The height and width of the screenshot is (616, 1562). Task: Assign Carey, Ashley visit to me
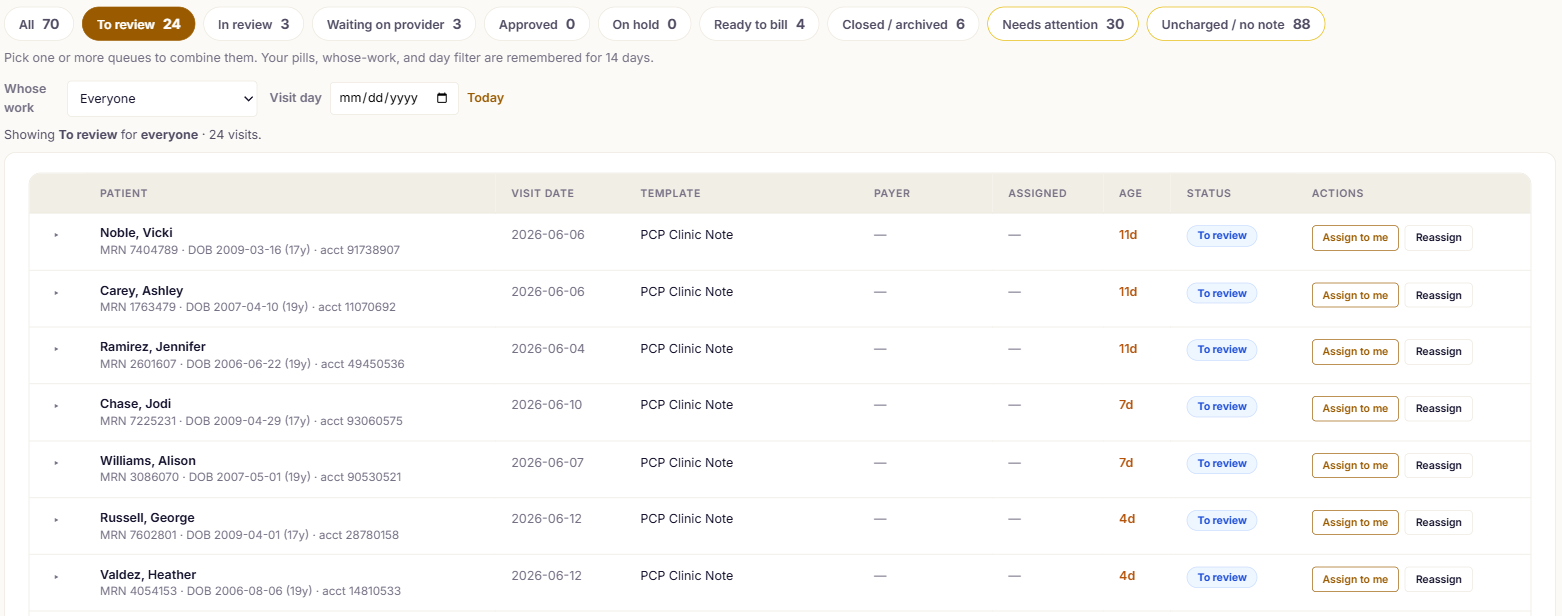[x=1355, y=295]
